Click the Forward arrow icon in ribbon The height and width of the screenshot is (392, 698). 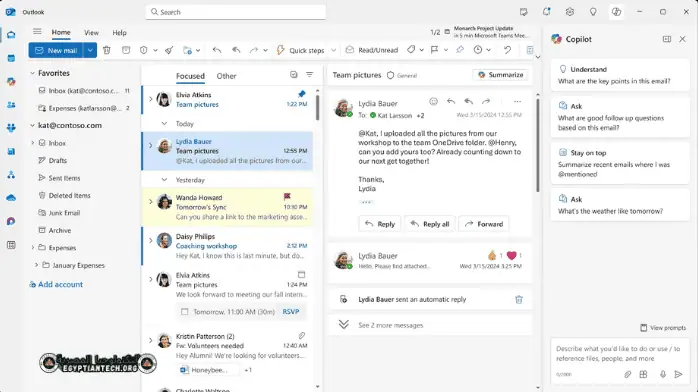pyautogui.click(x=254, y=50)
